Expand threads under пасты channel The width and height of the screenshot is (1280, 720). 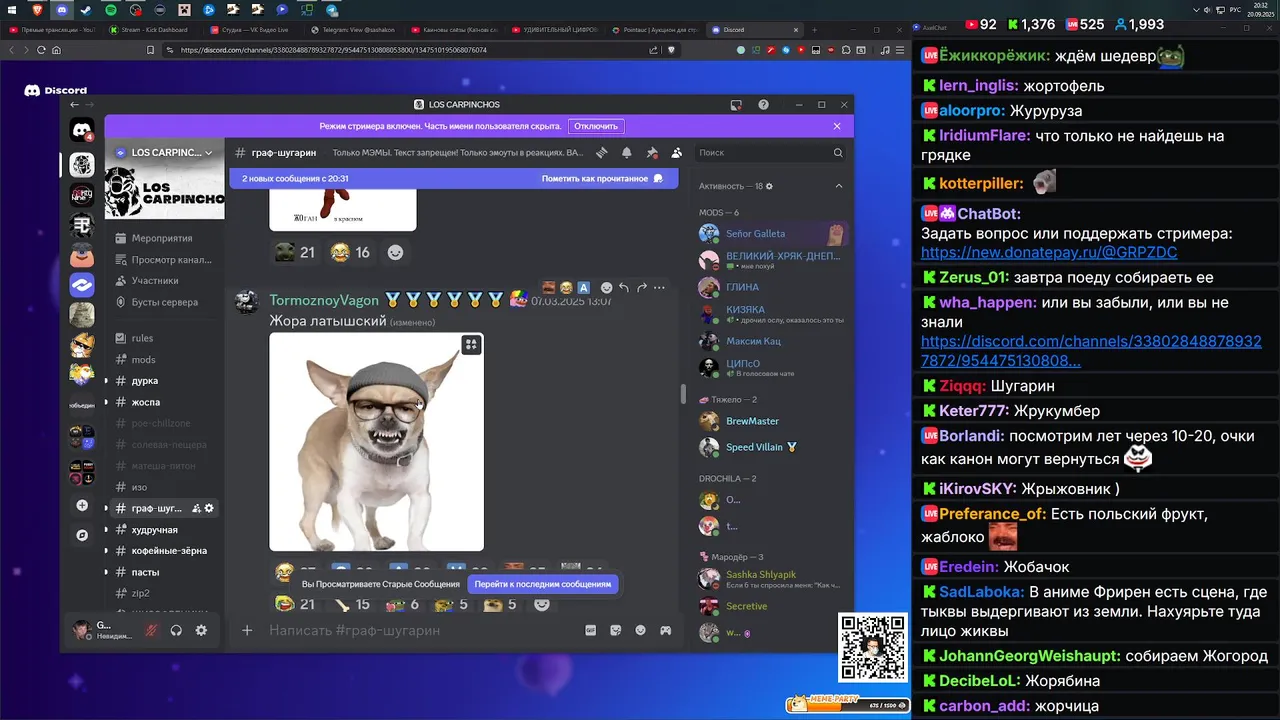pos(106,572)
